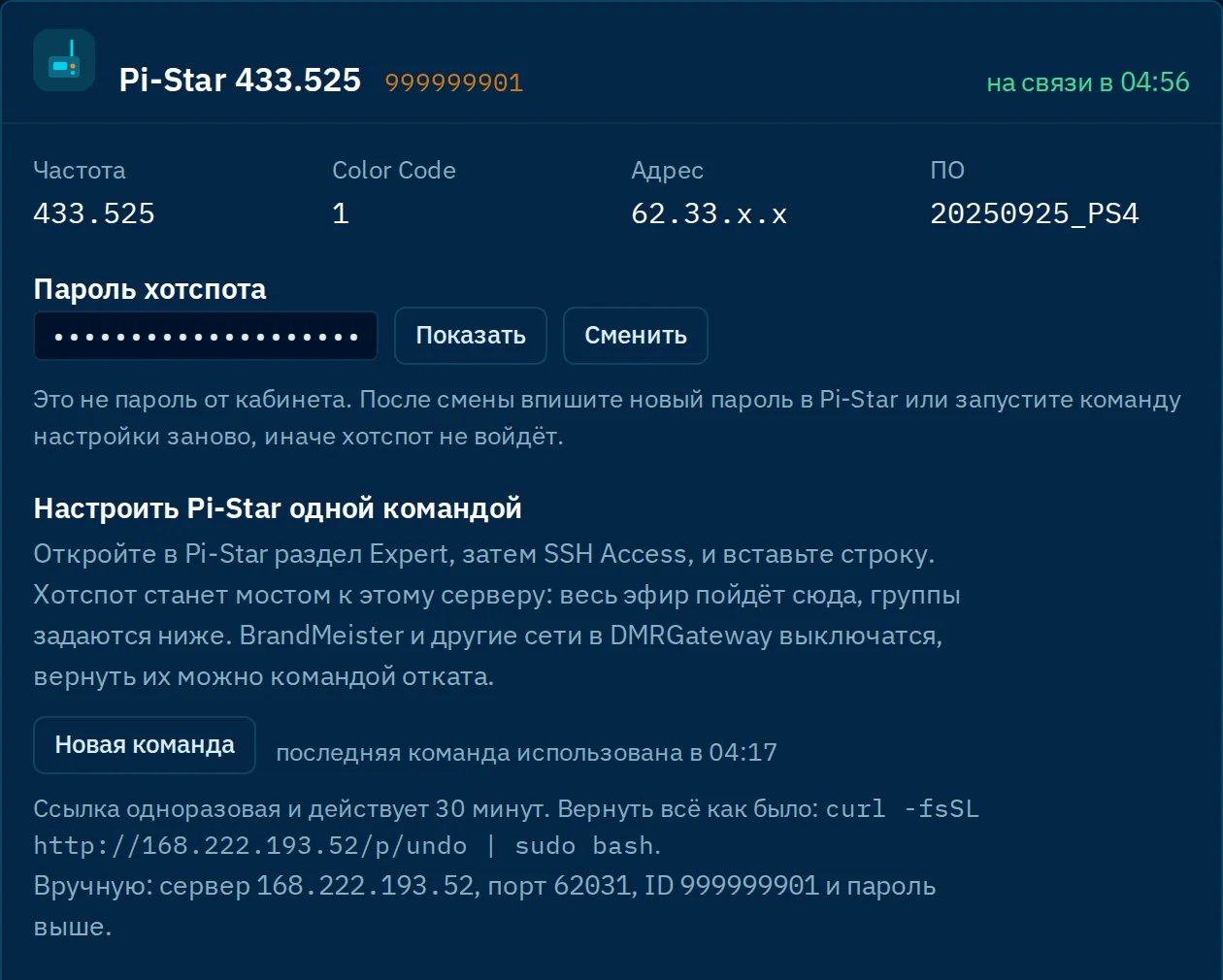The height and width of the screenshot is (980, 1223).
Task: Select the Color Code value 1
Action: point(341,213)
